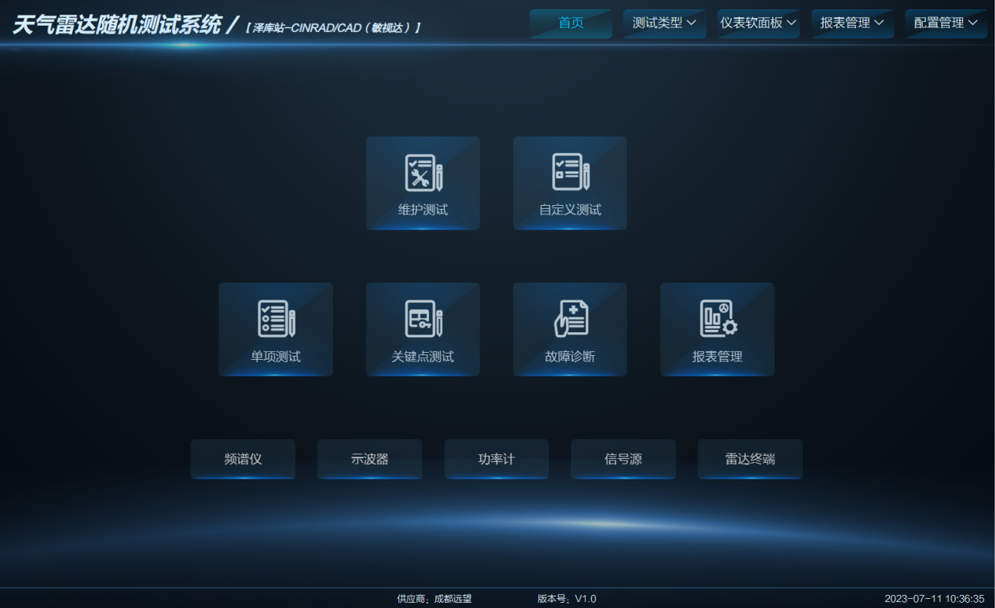Open the 关键点测试 key icon

click(x=423, y=319)
